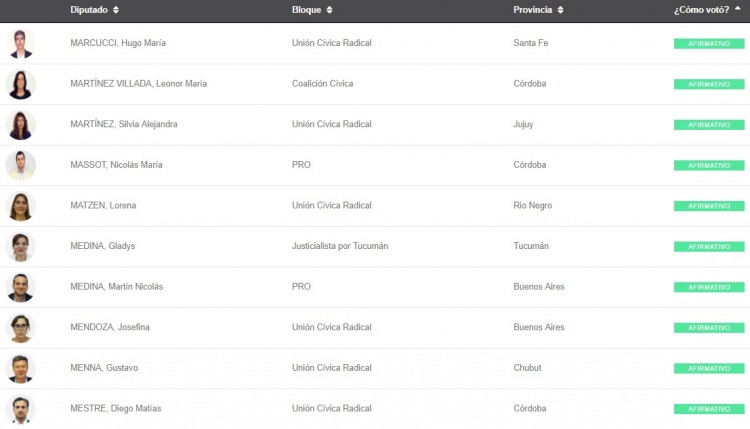Click Coalición Cívica bloc text
This screenshot has height=429, width=750.
tap(322, 84)
